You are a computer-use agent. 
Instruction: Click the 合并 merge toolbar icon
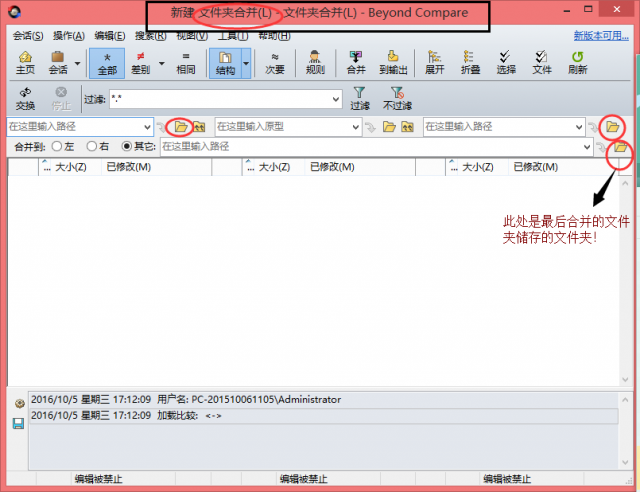click(x=356, y=63)
